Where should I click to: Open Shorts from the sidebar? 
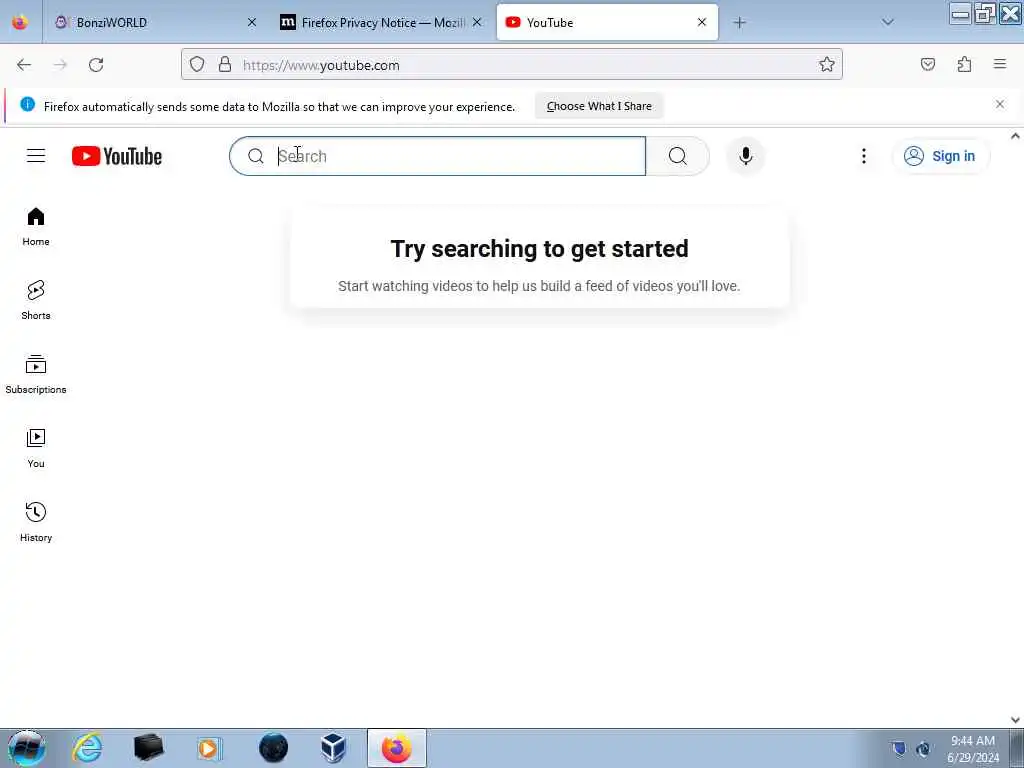(x=36, y=300)
